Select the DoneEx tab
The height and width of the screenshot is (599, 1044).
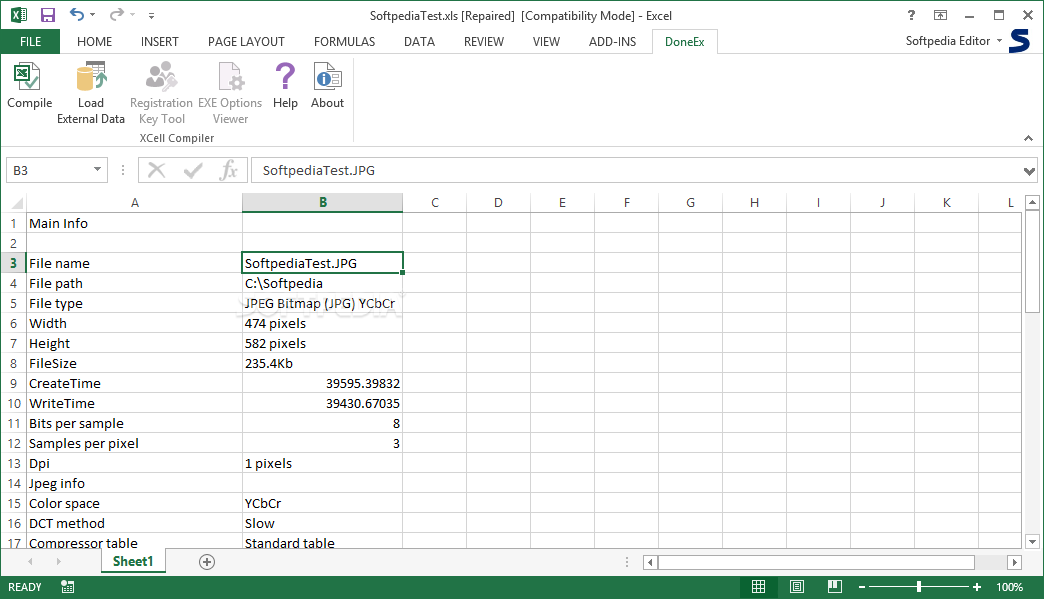684,41
